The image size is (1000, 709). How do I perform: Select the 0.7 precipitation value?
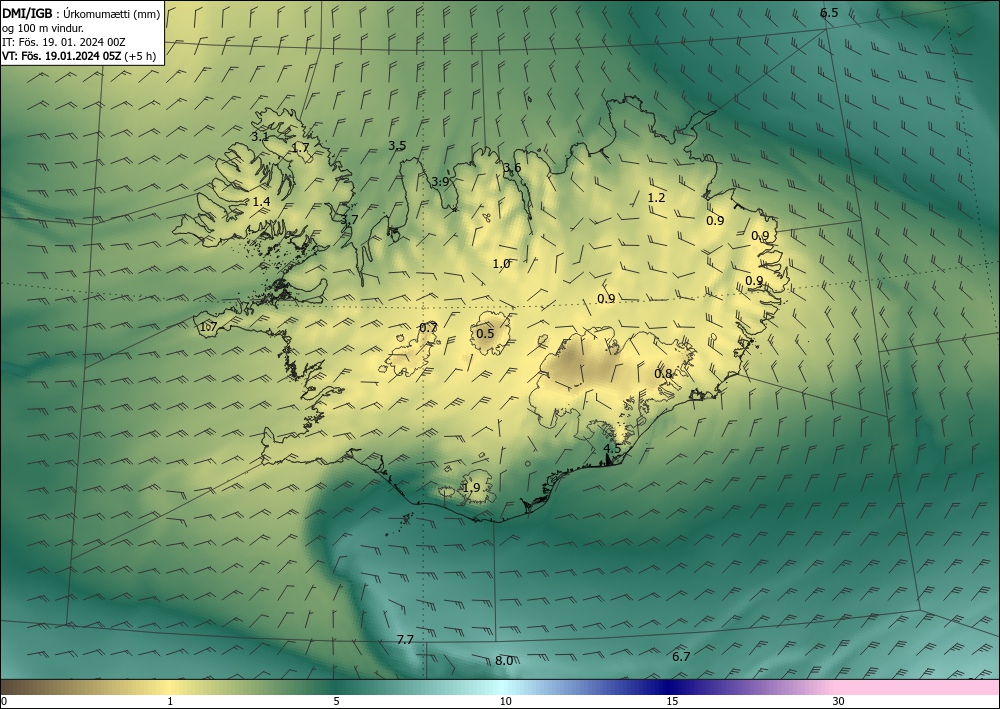428,328
